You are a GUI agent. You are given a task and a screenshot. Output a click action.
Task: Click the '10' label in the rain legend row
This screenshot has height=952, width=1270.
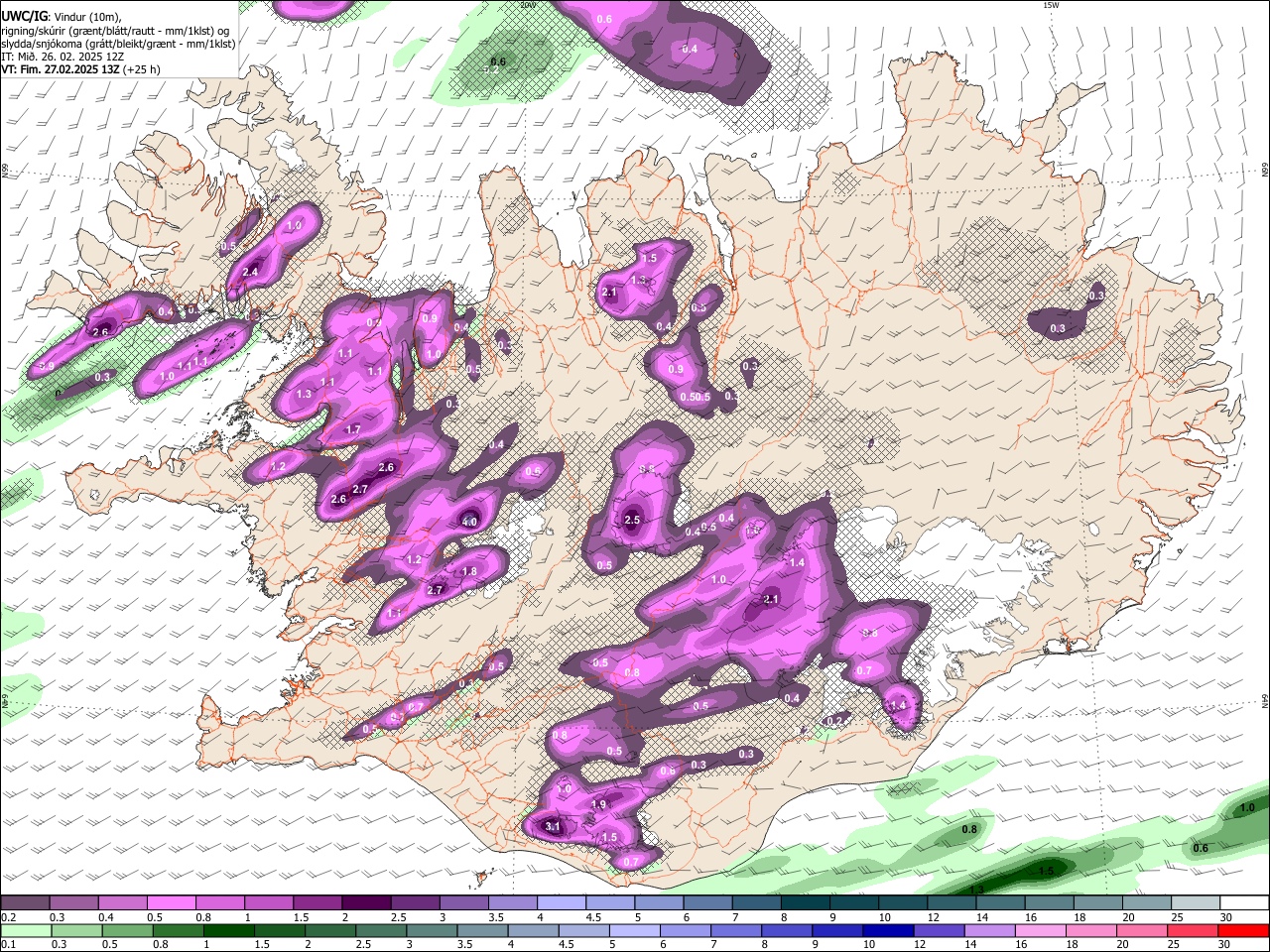(869, 945)
